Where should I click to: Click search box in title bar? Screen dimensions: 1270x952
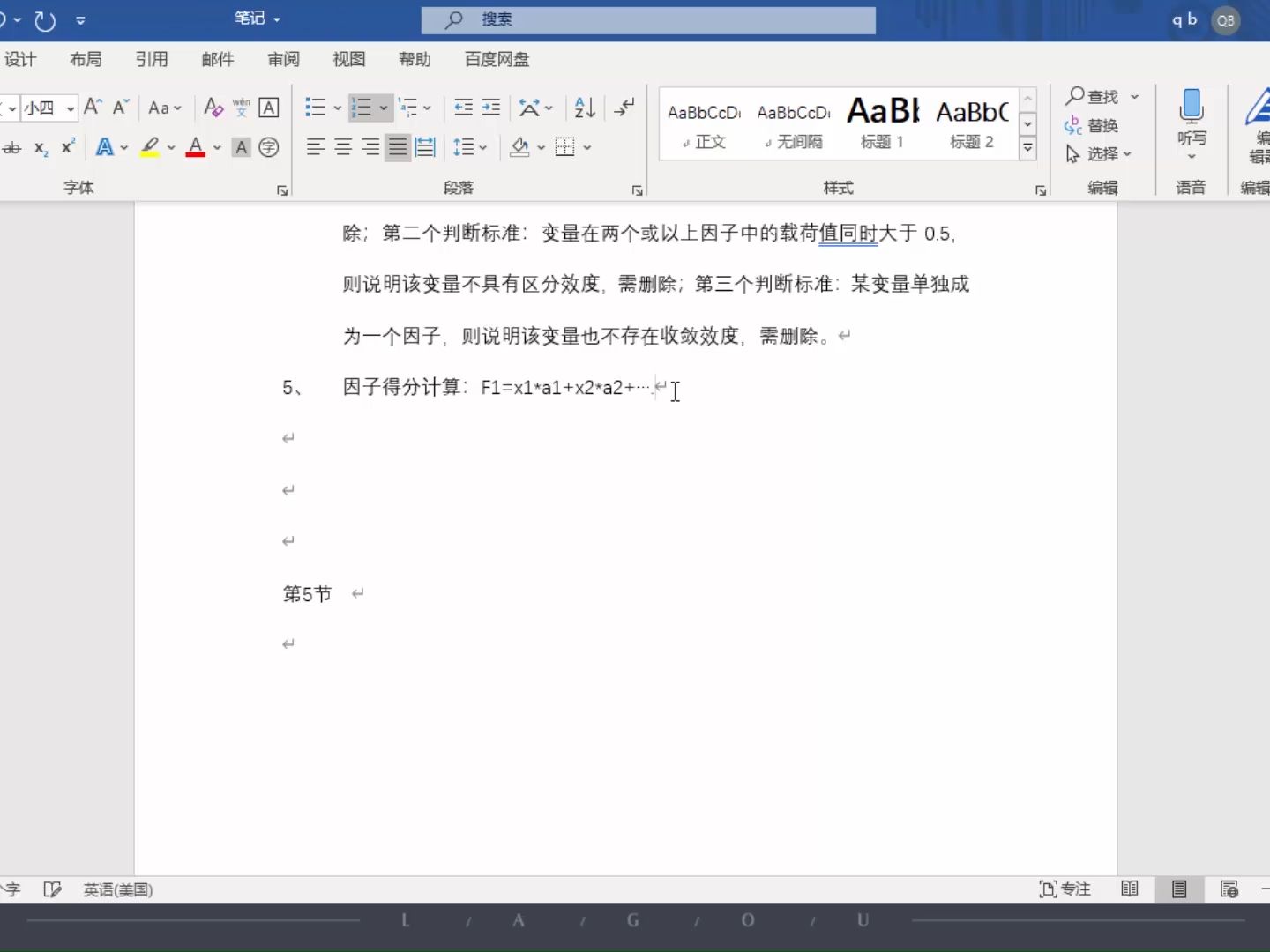[648, 19]
